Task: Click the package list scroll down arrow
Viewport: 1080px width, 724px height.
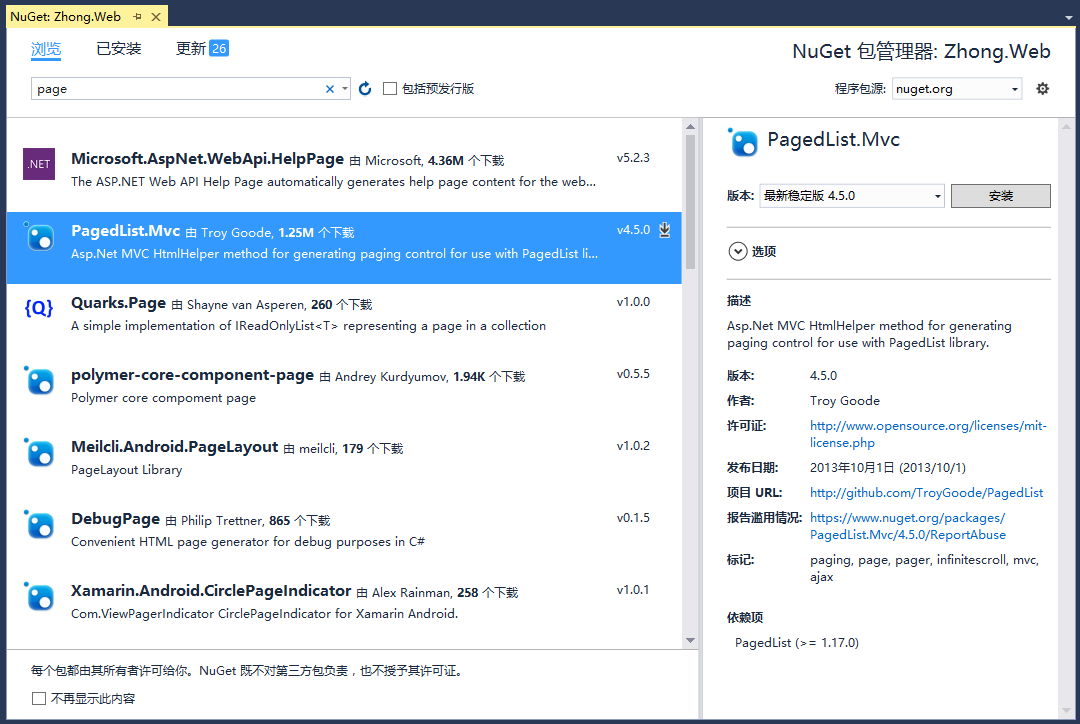Action: point(690,641)
